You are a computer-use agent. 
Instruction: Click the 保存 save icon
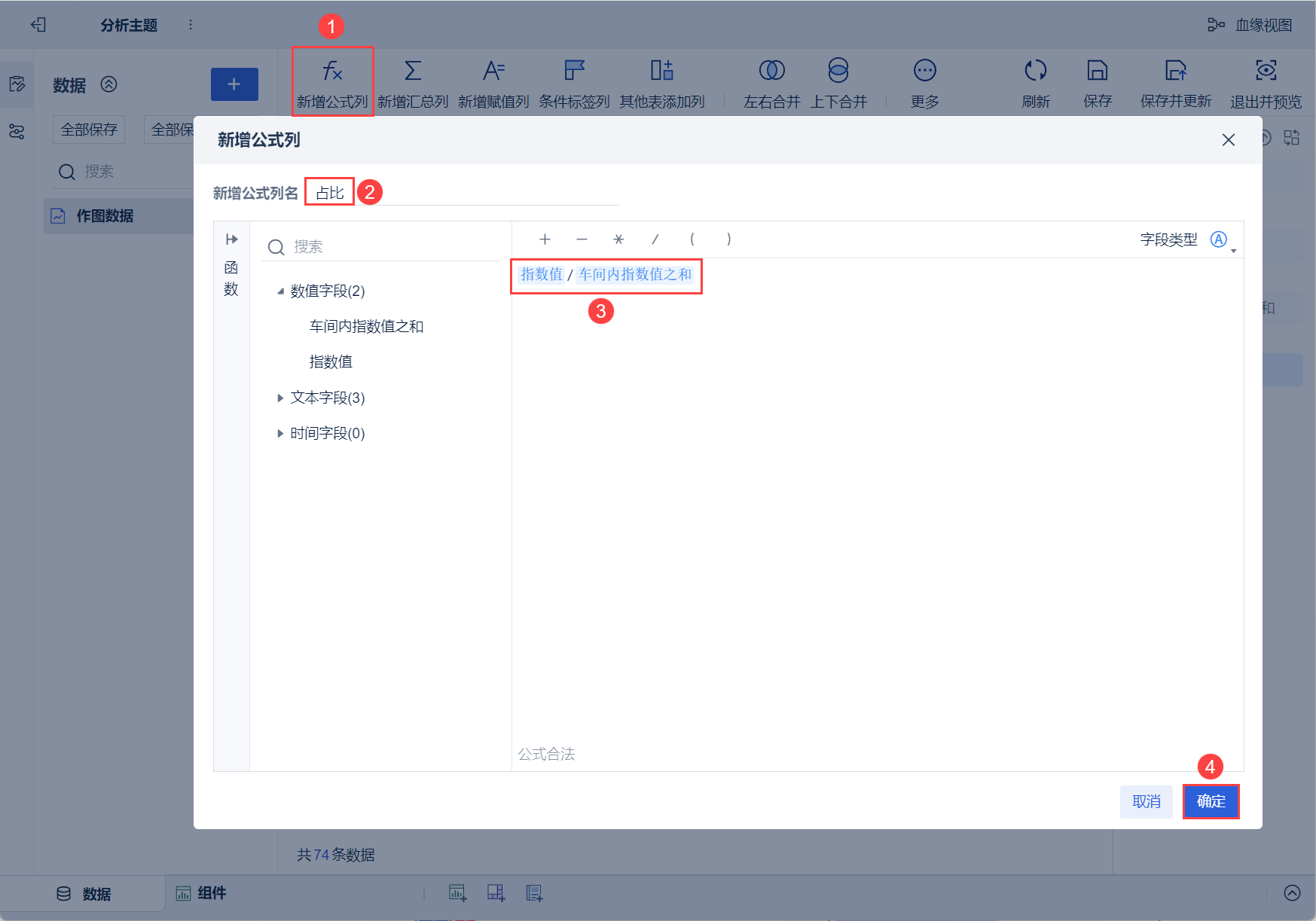(x=1098, y=71)
